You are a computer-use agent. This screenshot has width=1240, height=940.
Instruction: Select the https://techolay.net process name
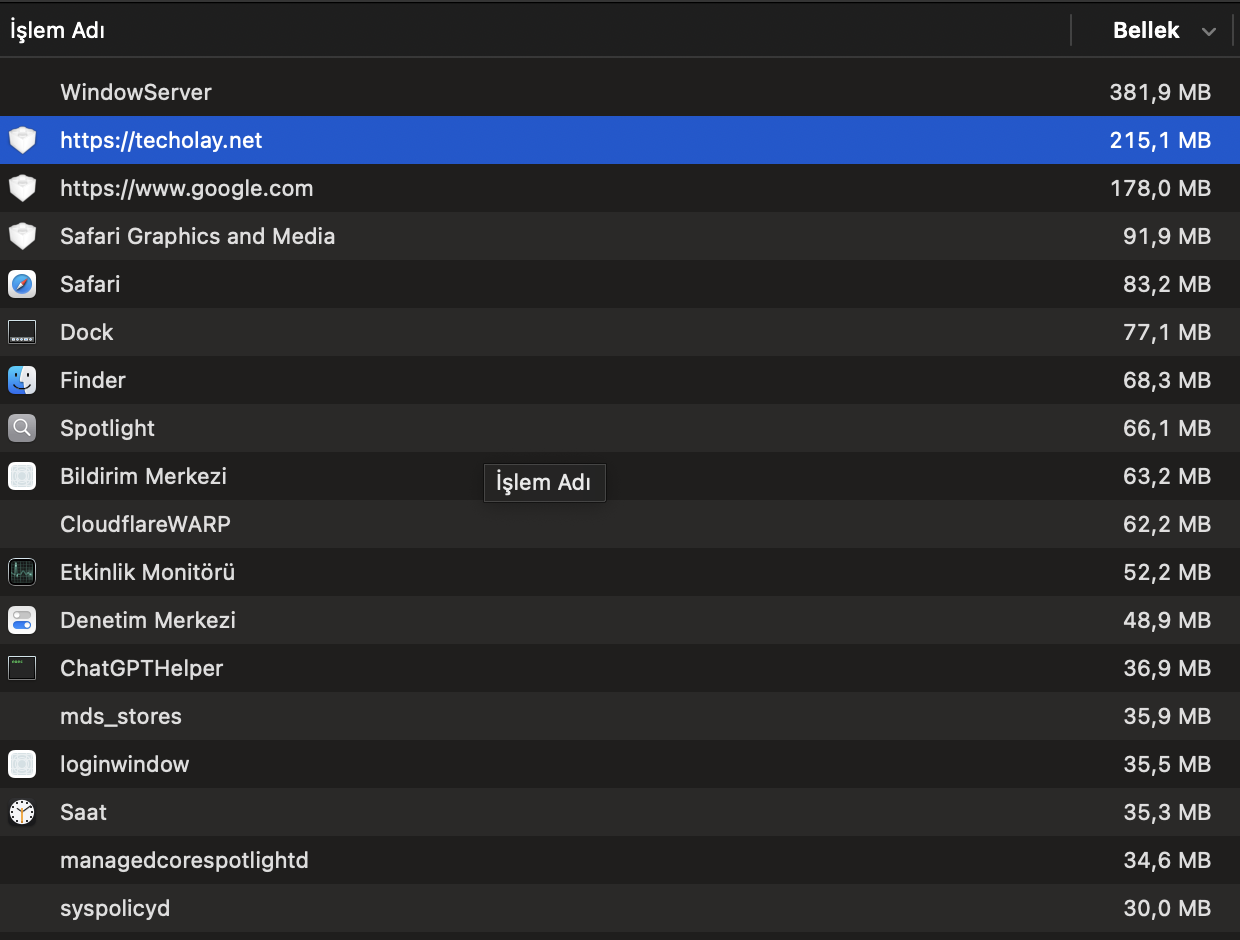pyautogui.click(x=161, y=140)
